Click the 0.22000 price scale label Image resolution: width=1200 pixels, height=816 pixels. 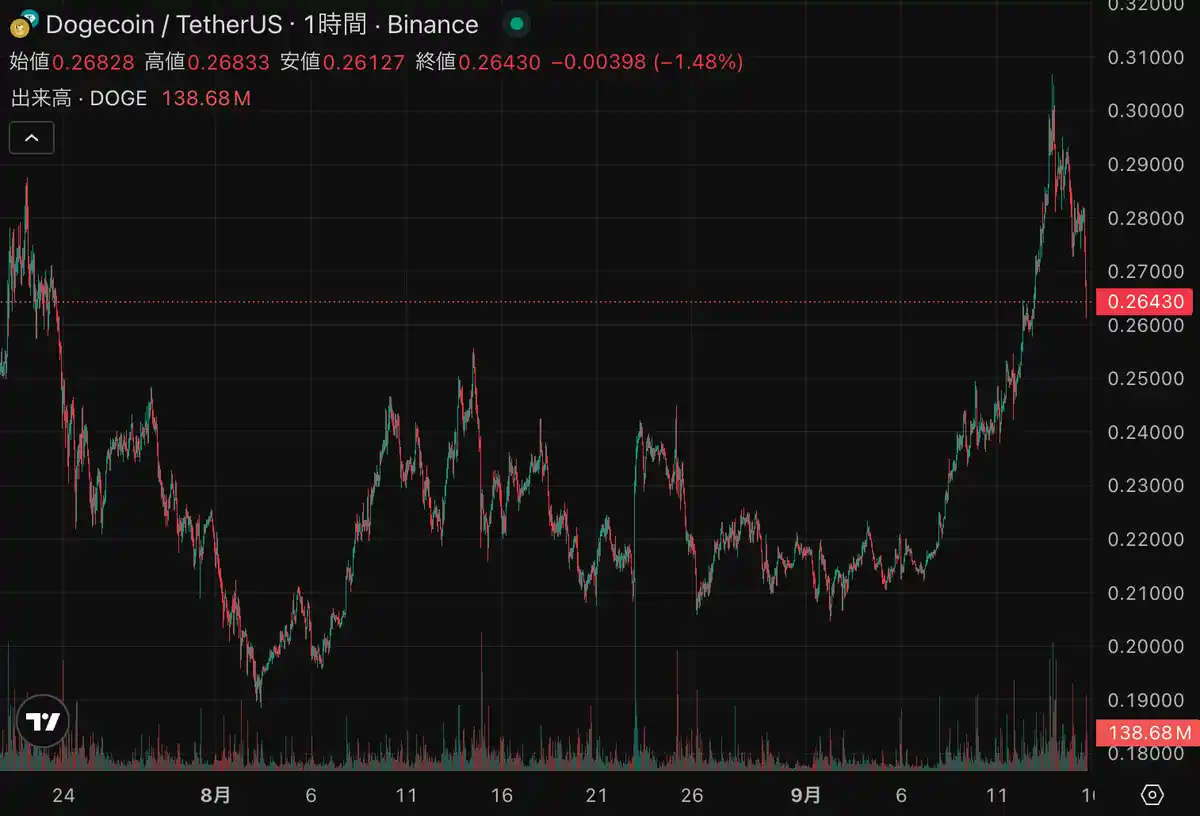(x=1146, y=539)
